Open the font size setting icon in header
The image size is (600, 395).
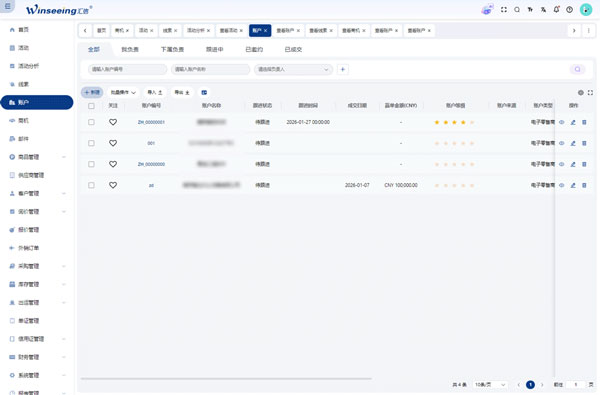pyautogui.click(x=530, y=10)
